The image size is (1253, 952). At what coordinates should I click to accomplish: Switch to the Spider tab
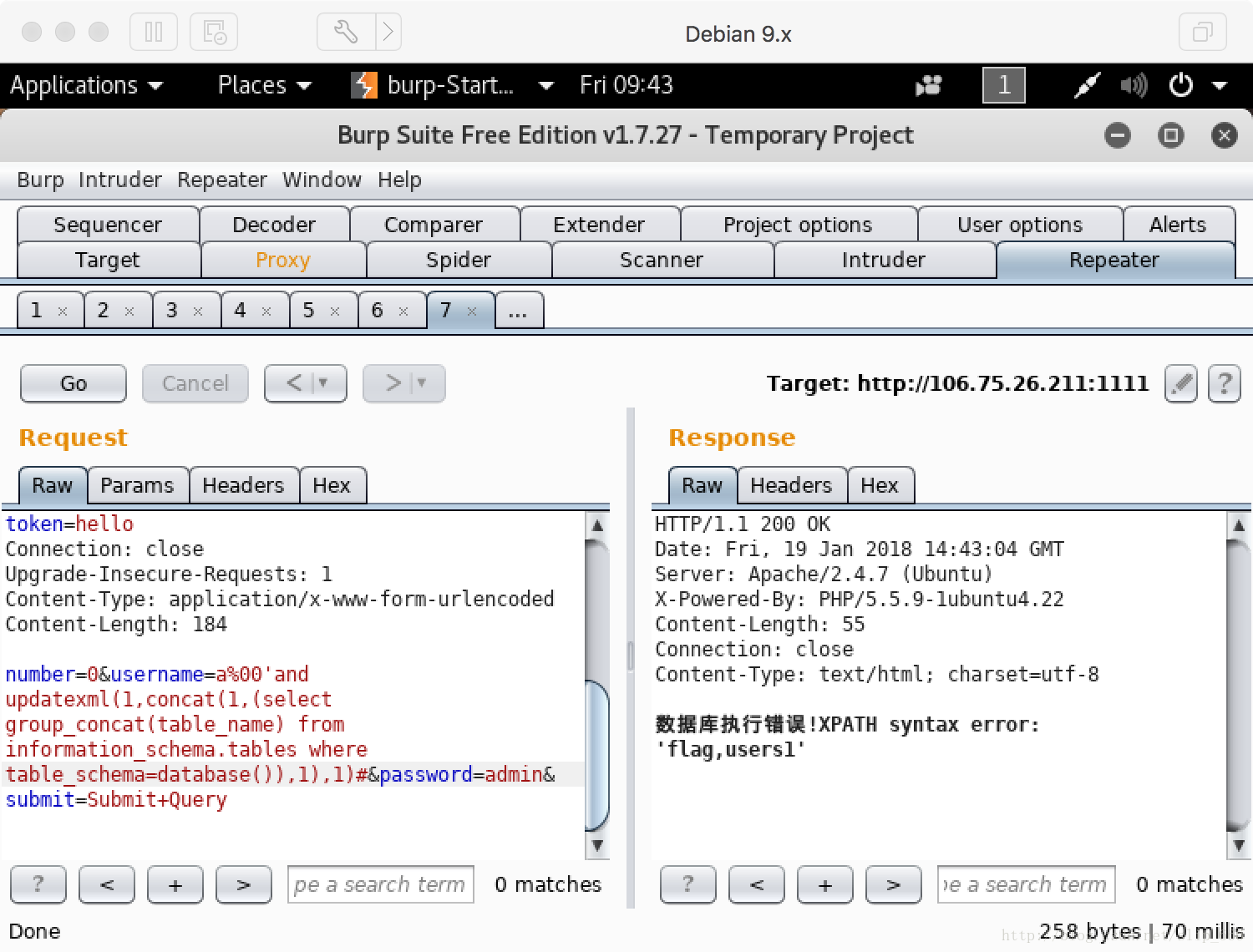pyautogui.click(x=459, y=260)
